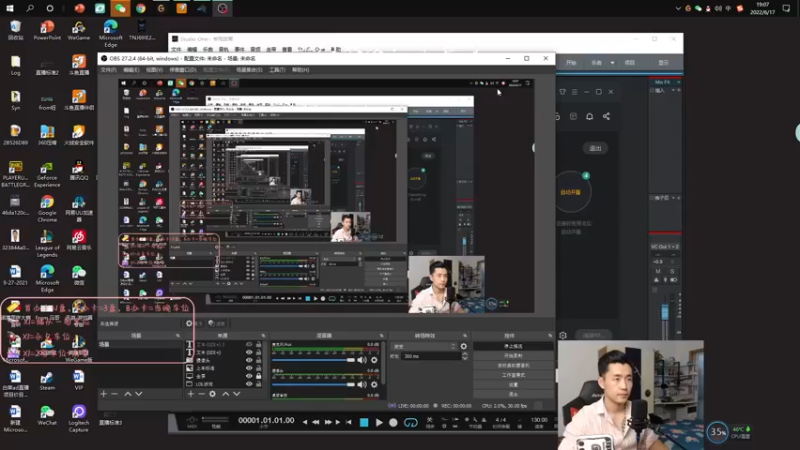Expand the 插入 inserts dropdown in Studio One mixer
This screenshot has width=800, height=450.
click(x=673, y=90)
